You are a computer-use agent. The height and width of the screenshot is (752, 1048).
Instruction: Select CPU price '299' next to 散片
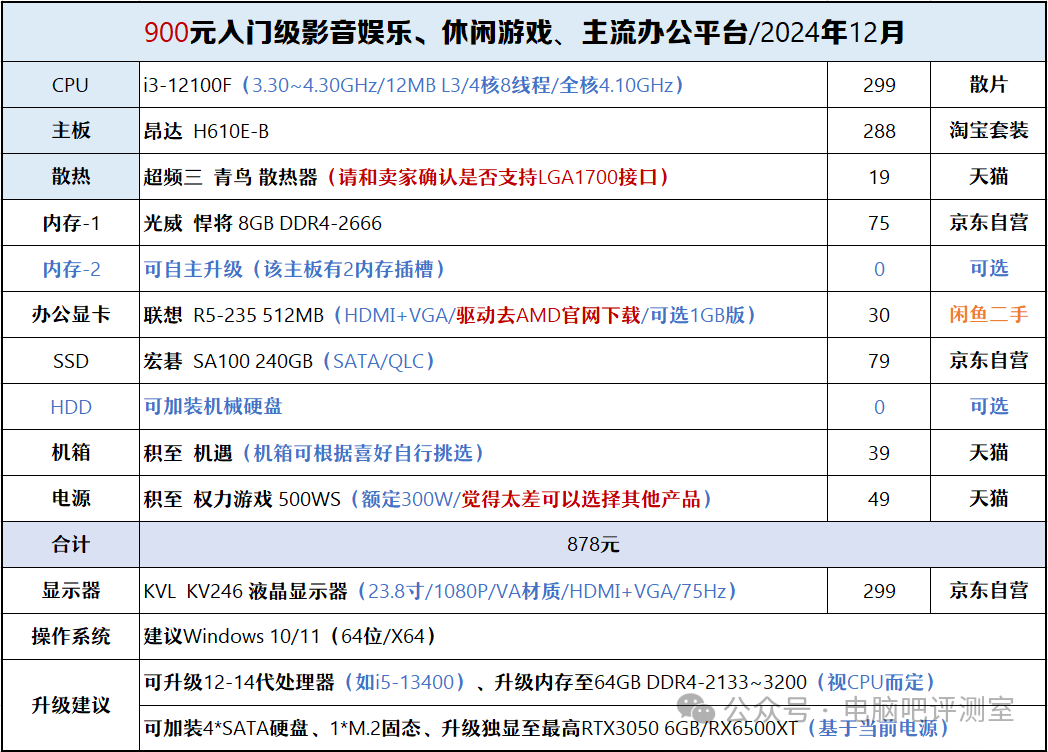[x=879, y=85]
